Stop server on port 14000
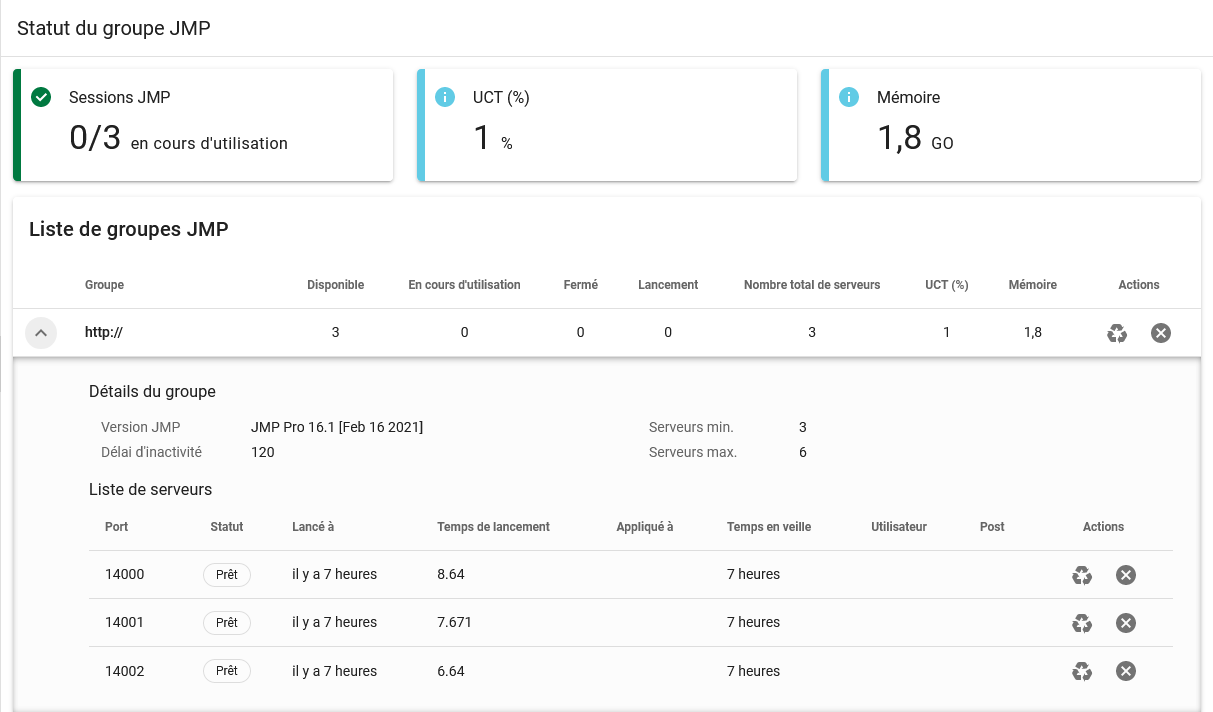 [1125, 575]
